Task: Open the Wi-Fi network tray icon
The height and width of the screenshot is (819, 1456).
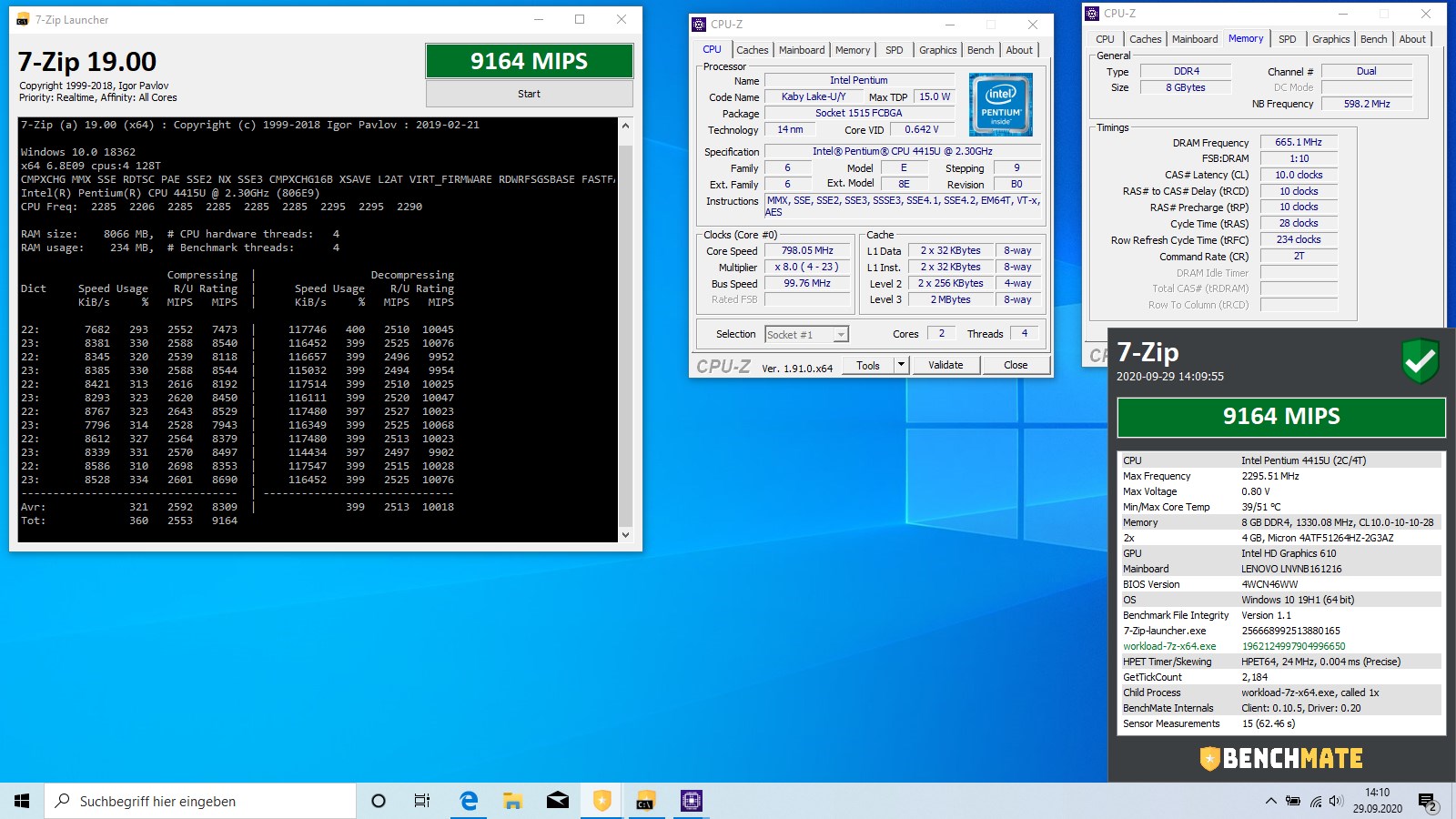Action: pos(1315,801)
